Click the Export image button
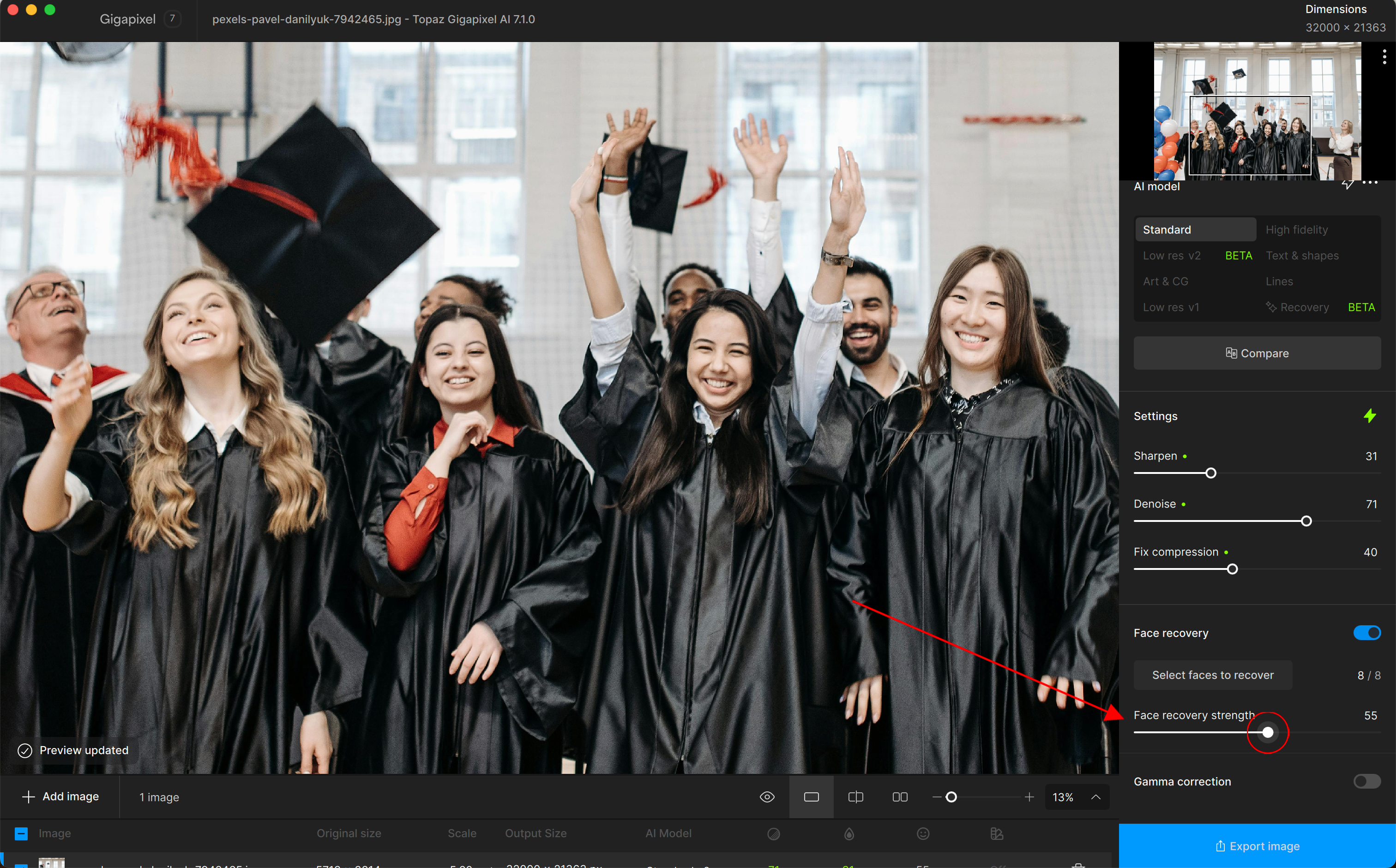The image size is (1396, 868). click(1257, 846)
